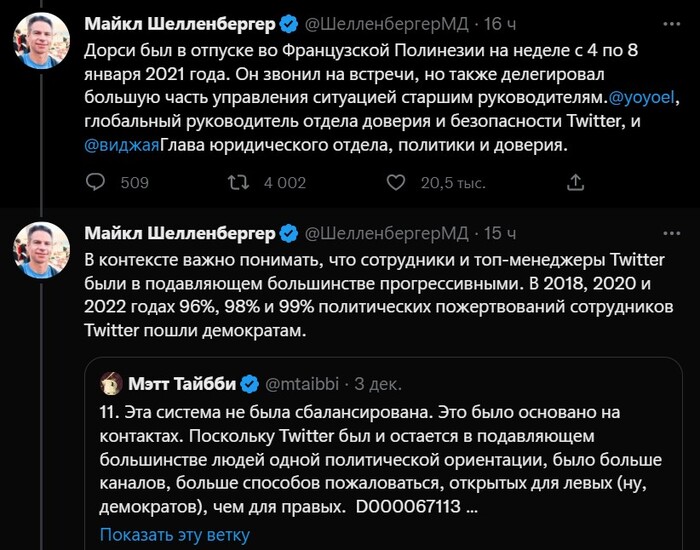Viewport: 700px width, 550px height.
Task: Click the reply icon on the first tweet
Action: [96, 182]
